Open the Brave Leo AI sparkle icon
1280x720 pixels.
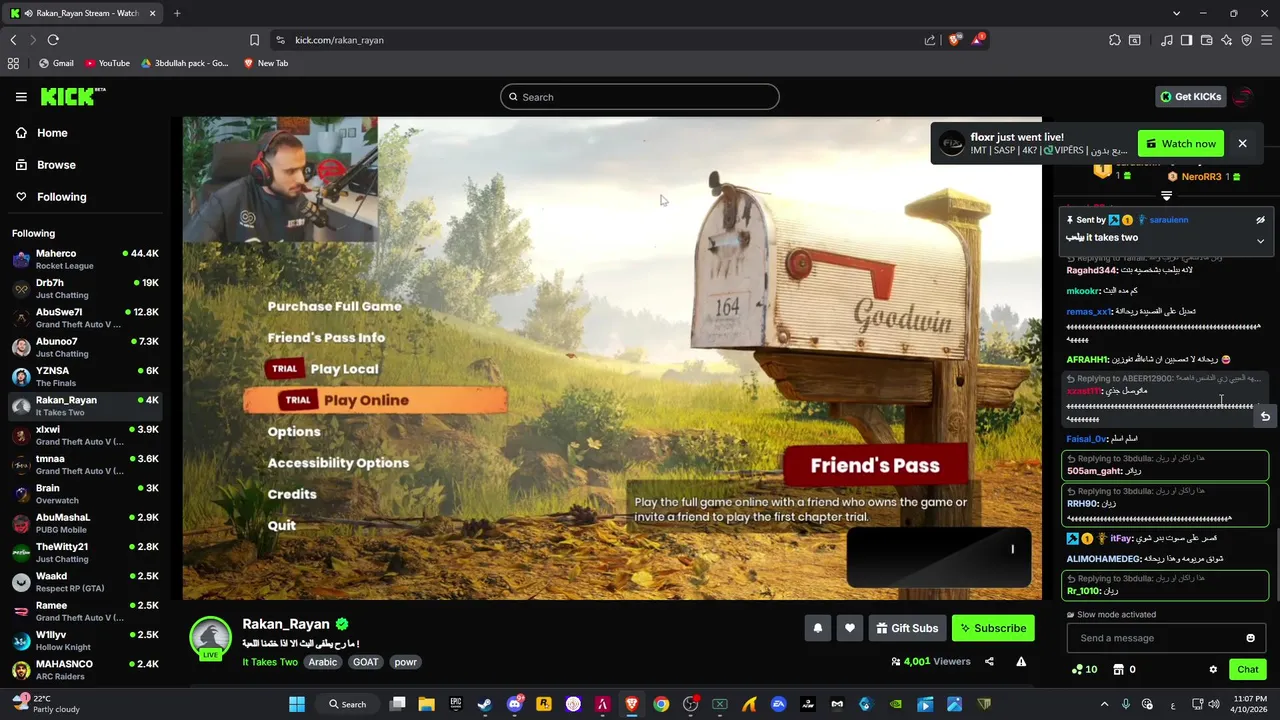click(x=1227, y=40)
